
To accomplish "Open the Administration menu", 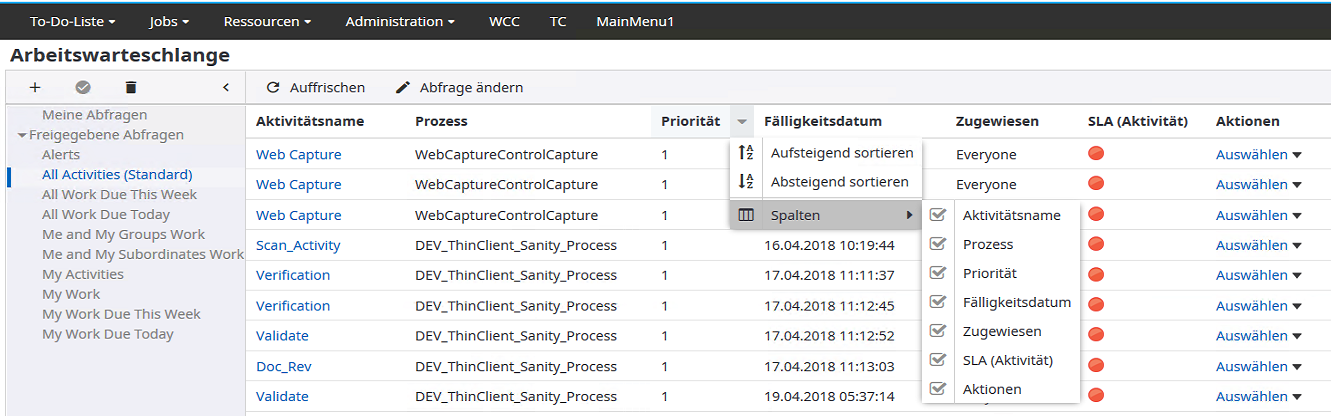I will [x=400, y=21].
